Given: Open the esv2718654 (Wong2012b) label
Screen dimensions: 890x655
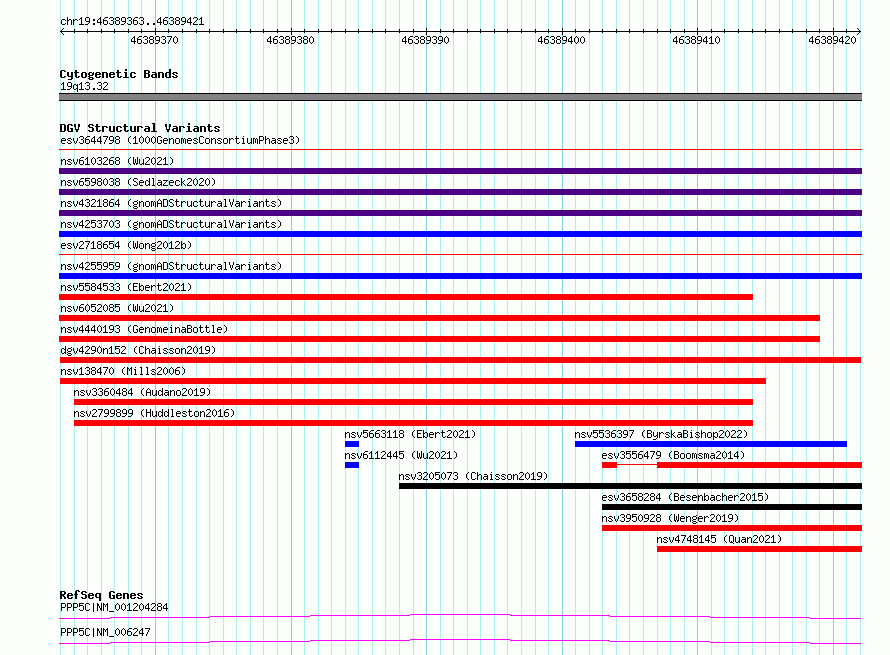Looking at the screenshot, I should (126, 245).
